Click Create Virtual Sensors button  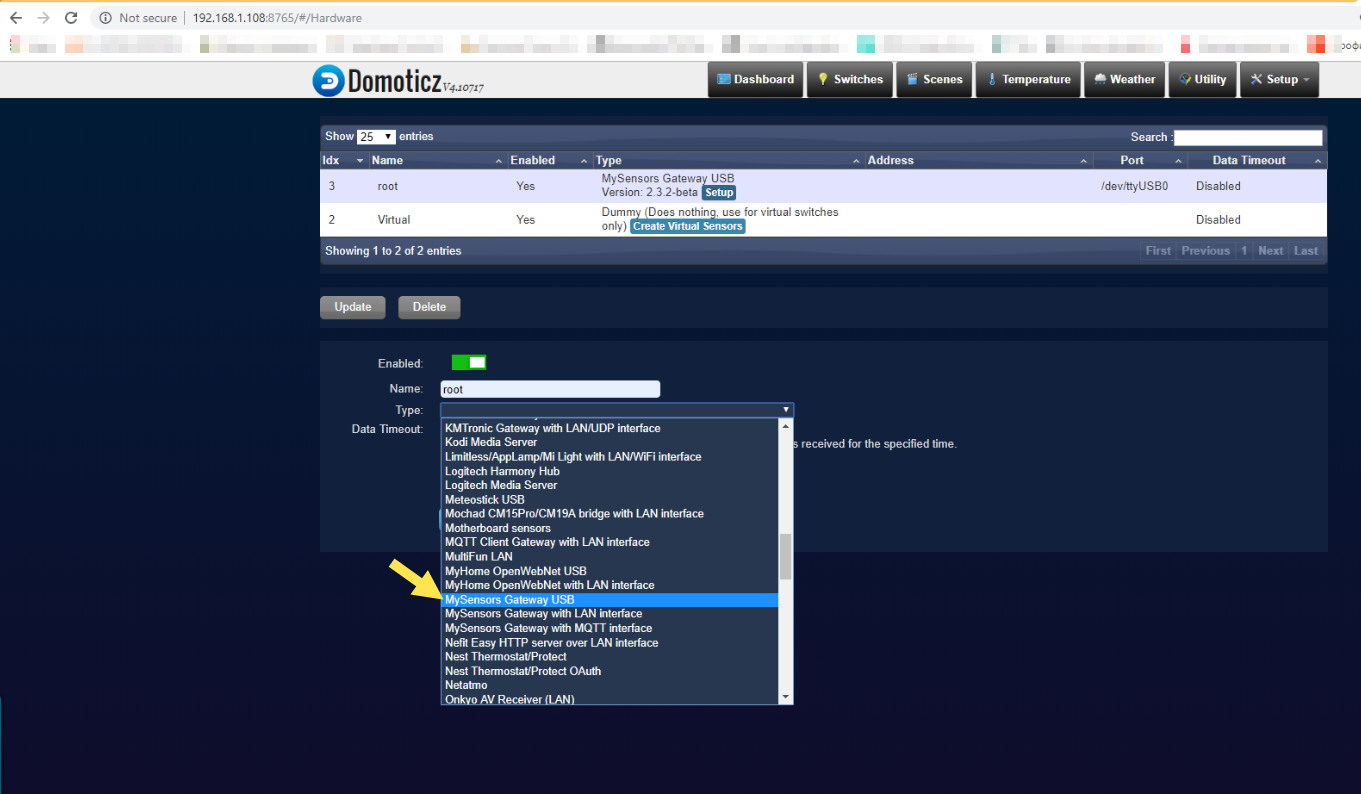click(688, 227)
